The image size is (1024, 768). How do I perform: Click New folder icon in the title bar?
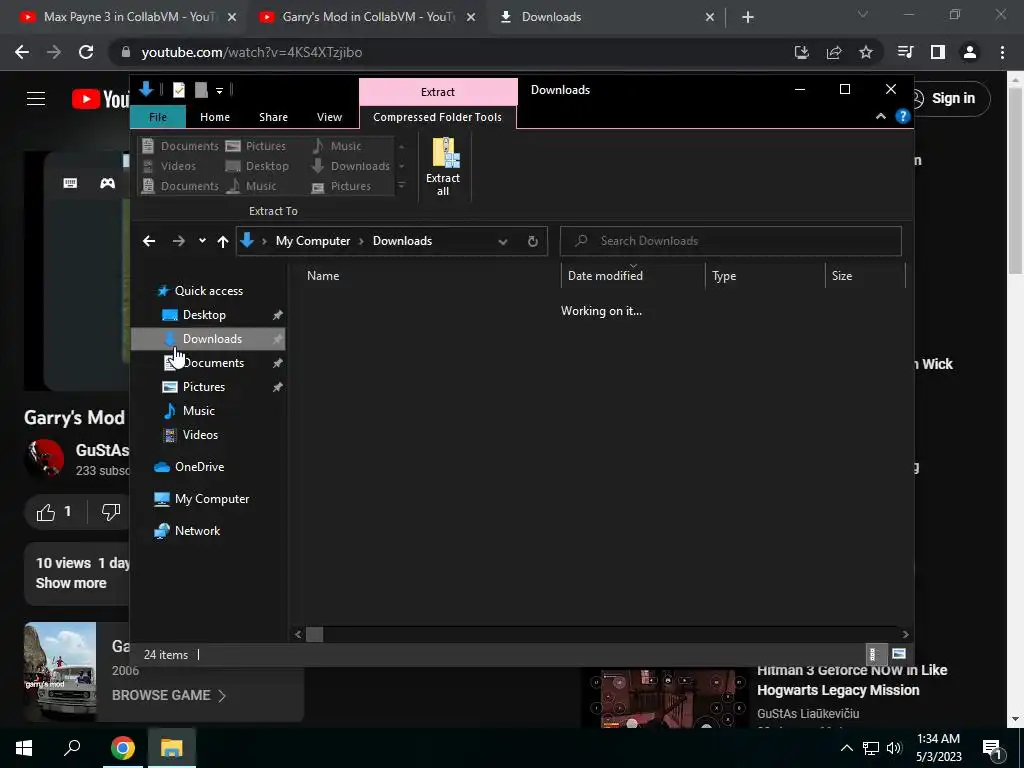201,90
